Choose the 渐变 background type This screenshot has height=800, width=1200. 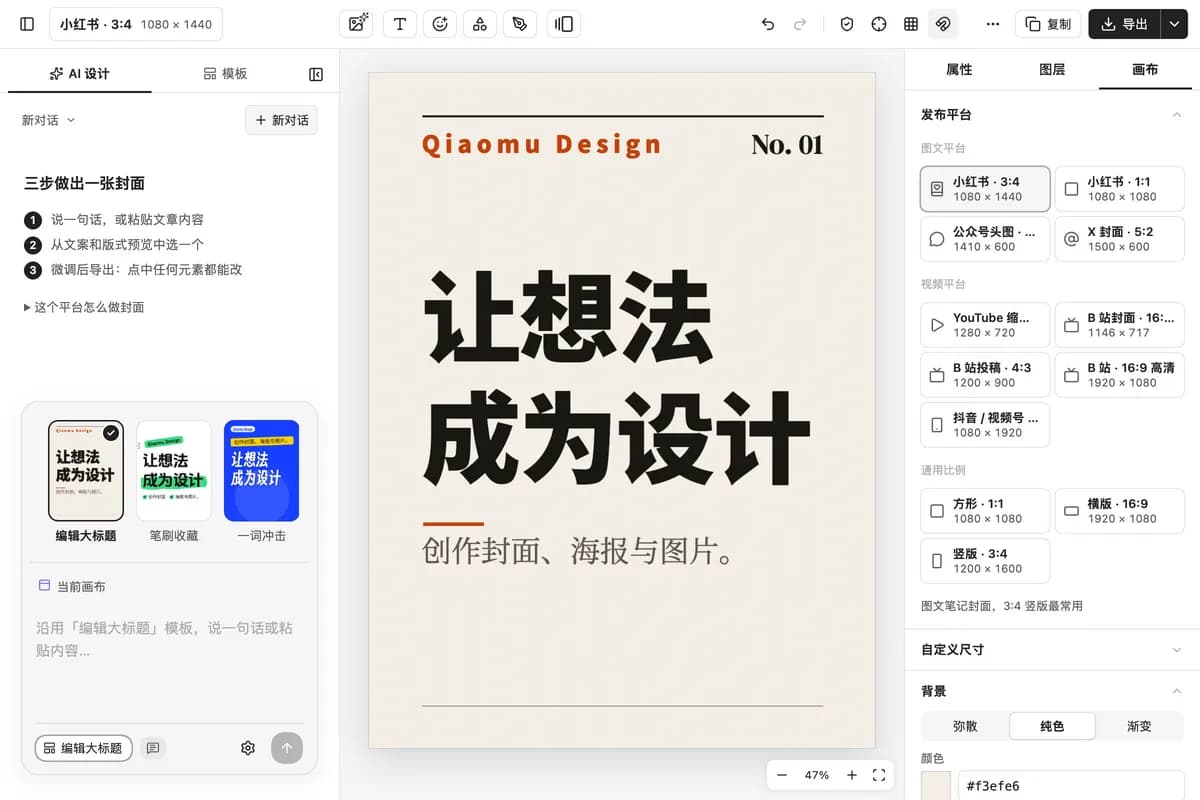coord(1139,726)
